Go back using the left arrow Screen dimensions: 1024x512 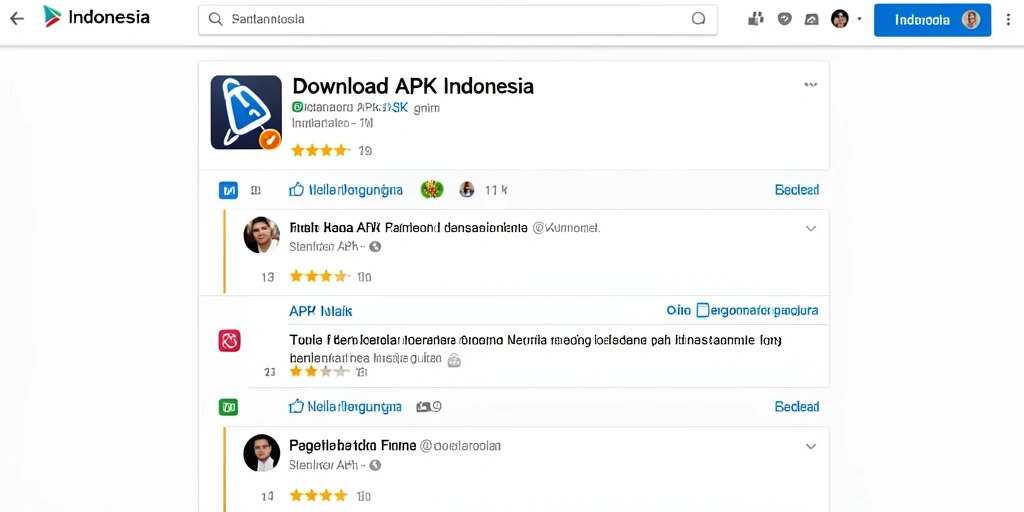16,18
